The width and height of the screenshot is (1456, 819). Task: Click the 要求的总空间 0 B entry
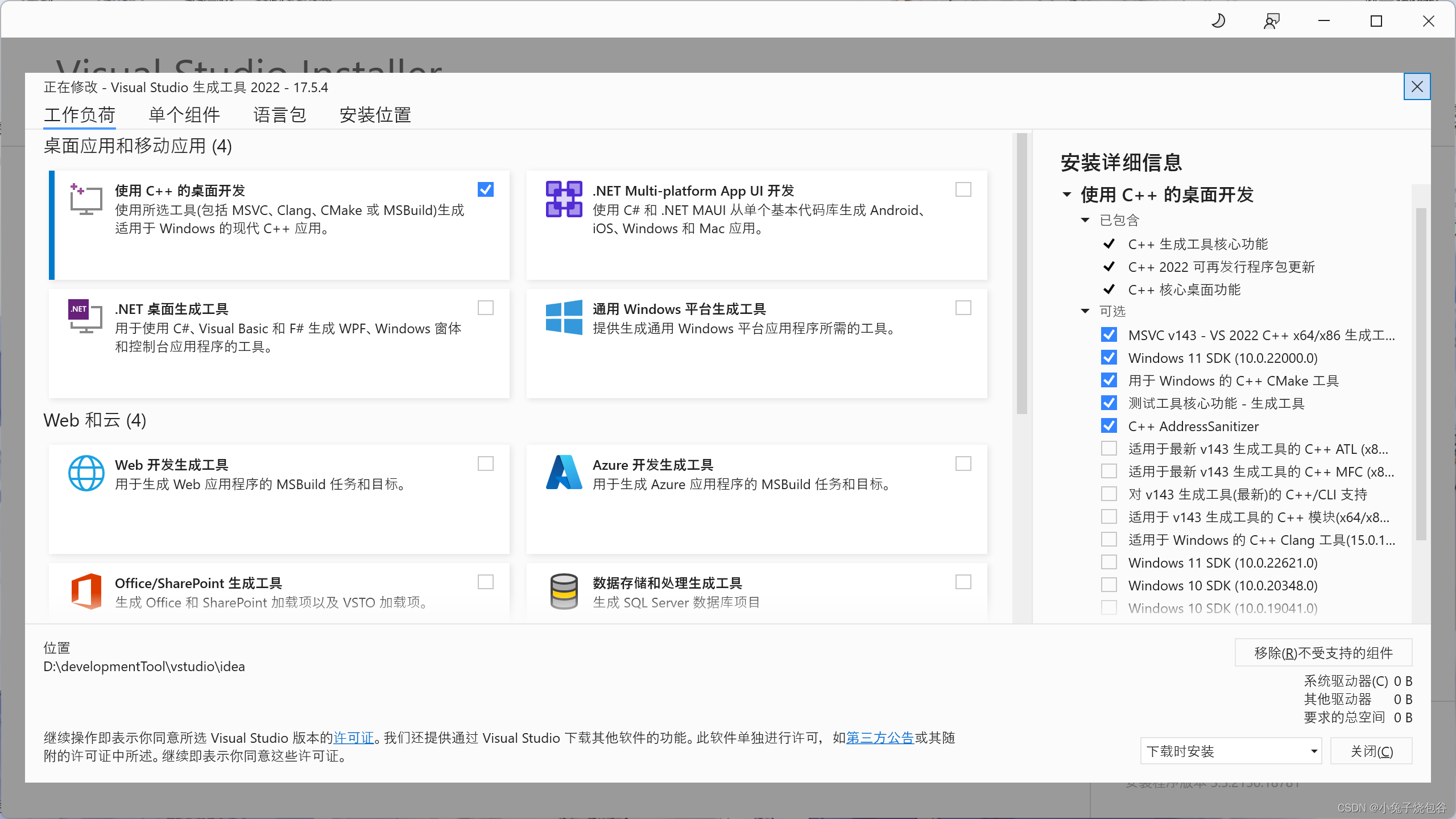pyautogui.click(x=1358, y=717)
